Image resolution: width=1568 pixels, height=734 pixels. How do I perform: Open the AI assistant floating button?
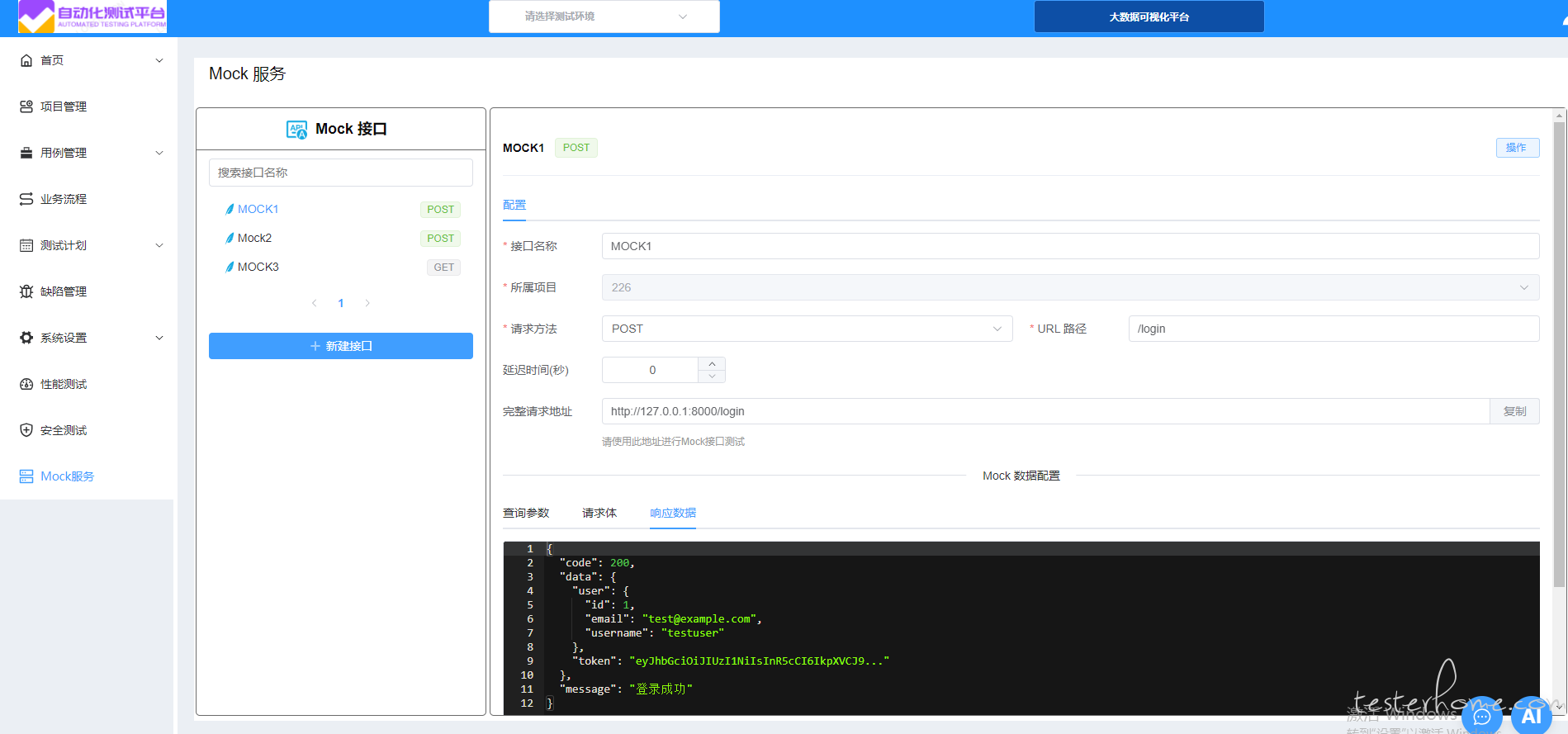[x=1531, y=715]
